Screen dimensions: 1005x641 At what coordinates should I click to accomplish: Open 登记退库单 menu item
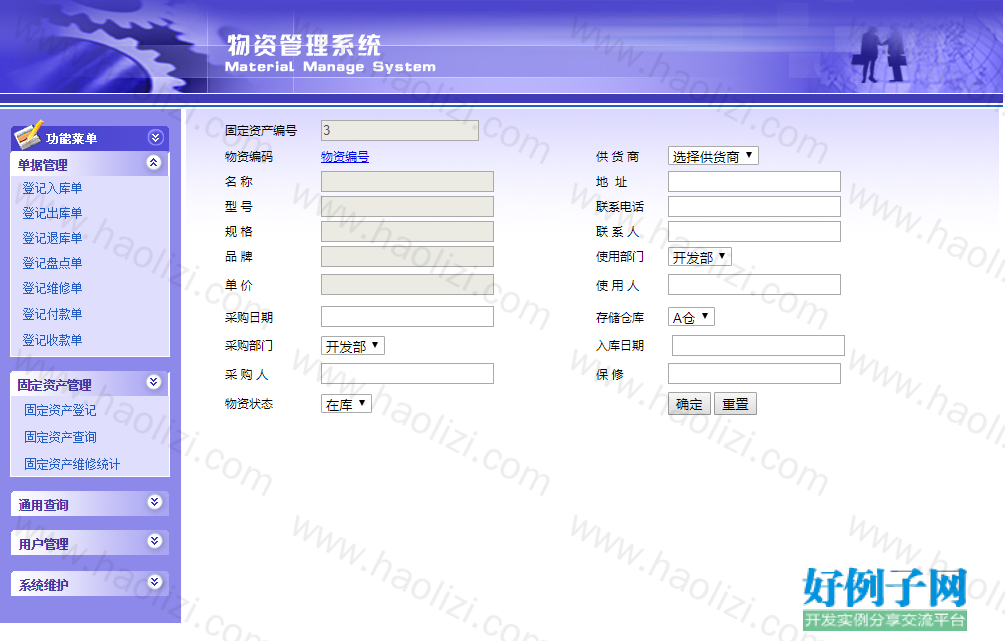tap(53, 238)
